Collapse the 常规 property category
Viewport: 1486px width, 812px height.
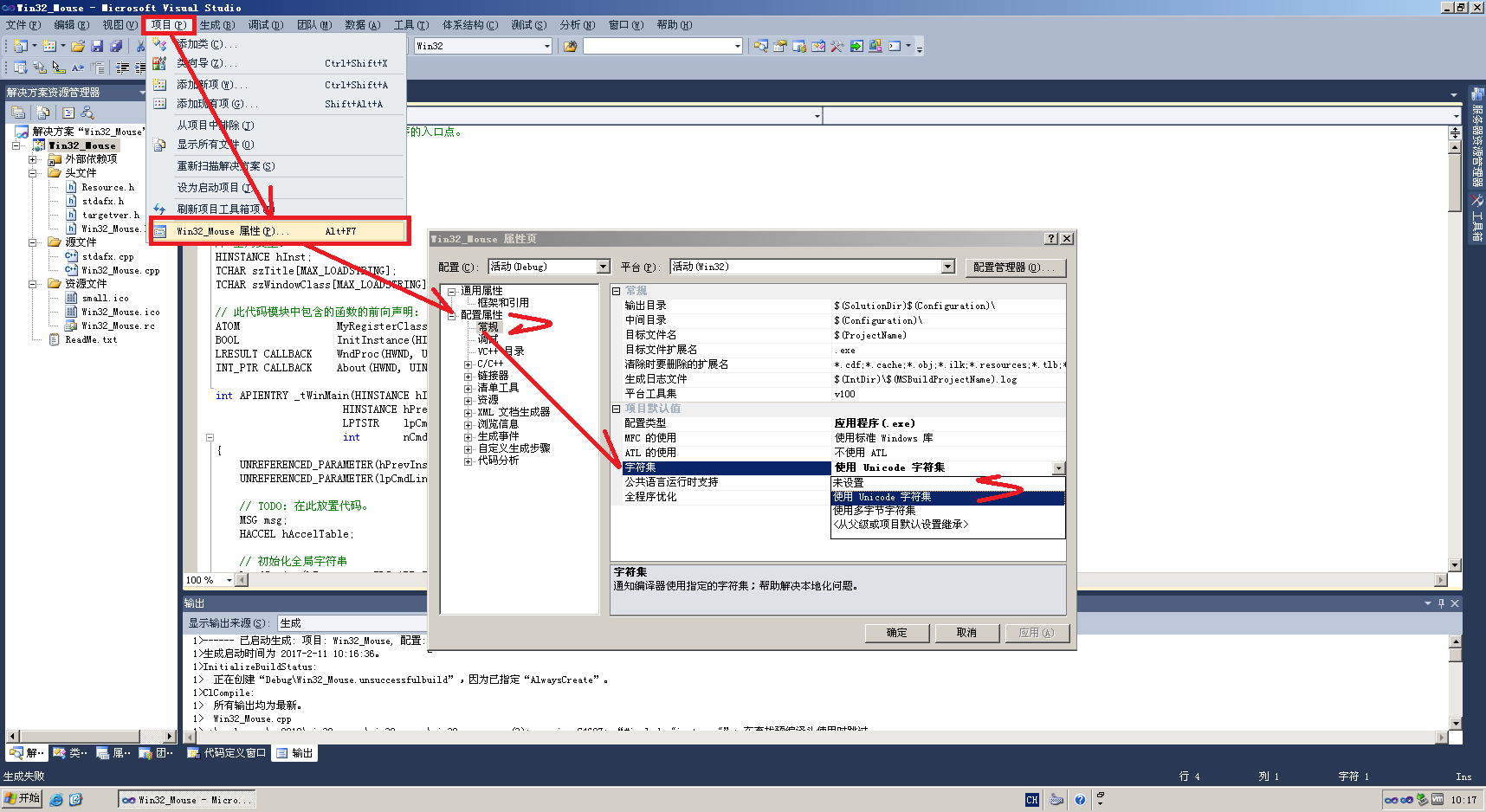click(617, 291)
